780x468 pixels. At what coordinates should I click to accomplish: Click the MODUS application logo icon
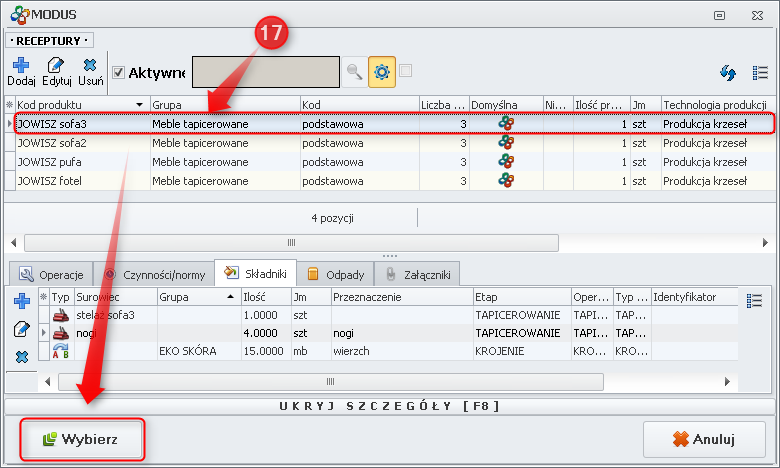[x=20, y=15]
